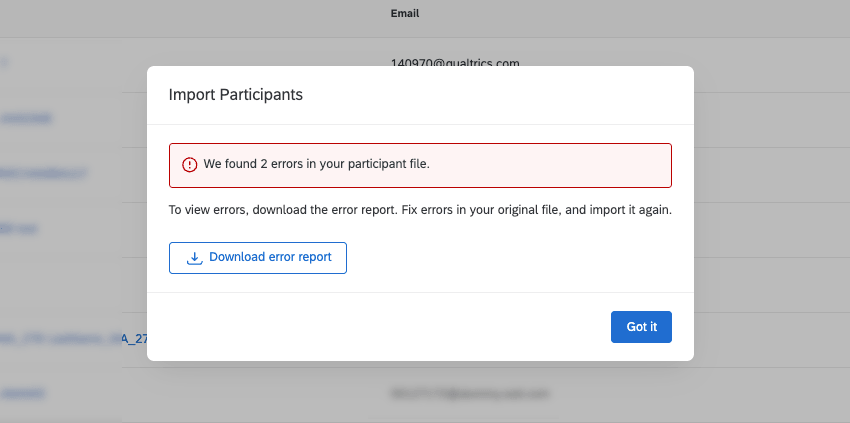Open the topmost participant link behind the dialog
The height and width of the screenshot is (423, 850).
5,63
